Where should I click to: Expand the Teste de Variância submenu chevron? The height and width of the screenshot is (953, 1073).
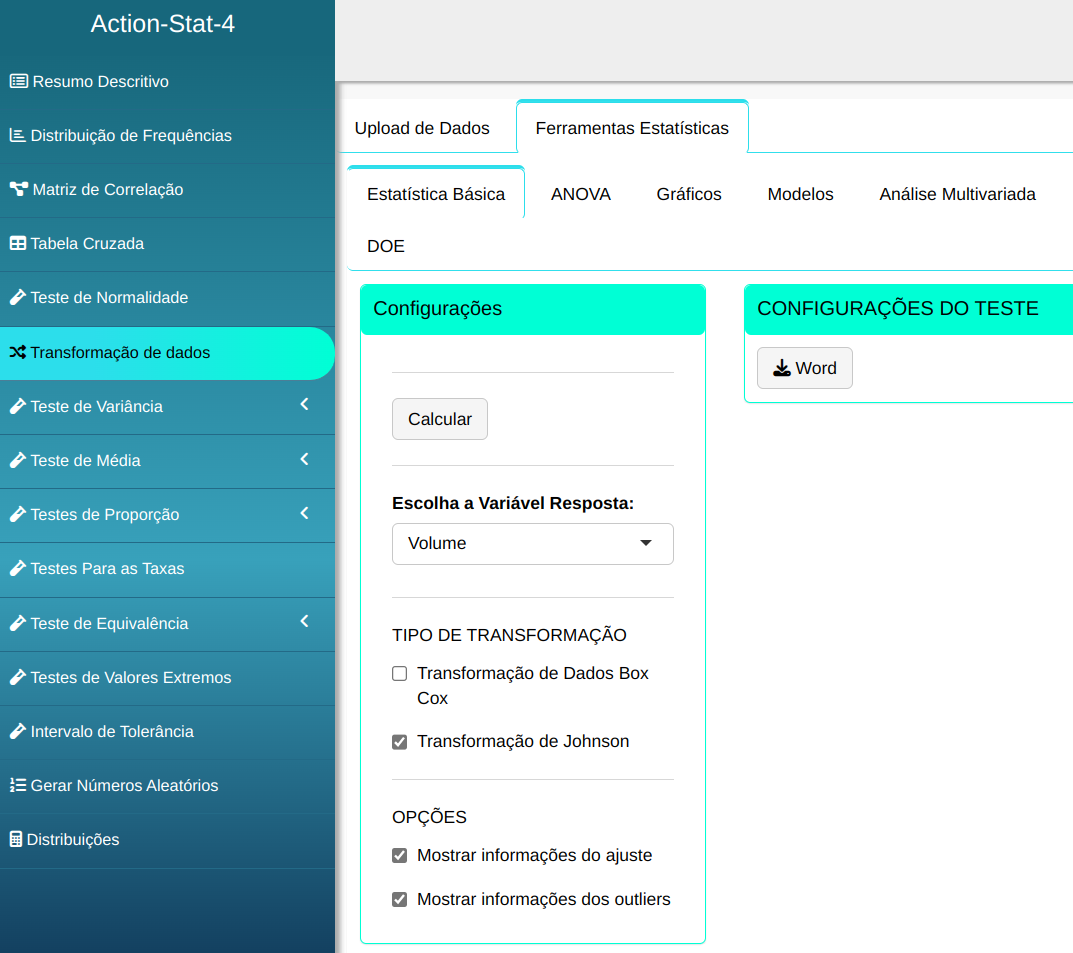(305, 405)
